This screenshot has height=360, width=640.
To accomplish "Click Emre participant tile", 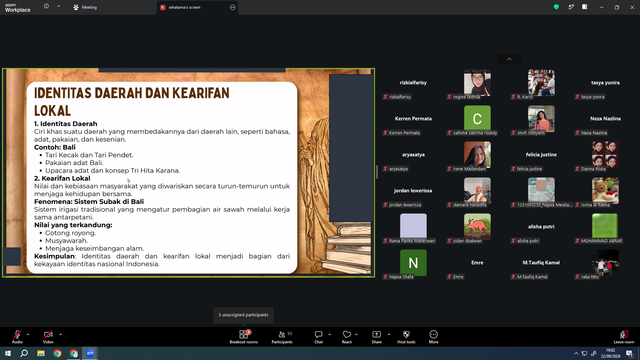I will [x=477, y=262].
